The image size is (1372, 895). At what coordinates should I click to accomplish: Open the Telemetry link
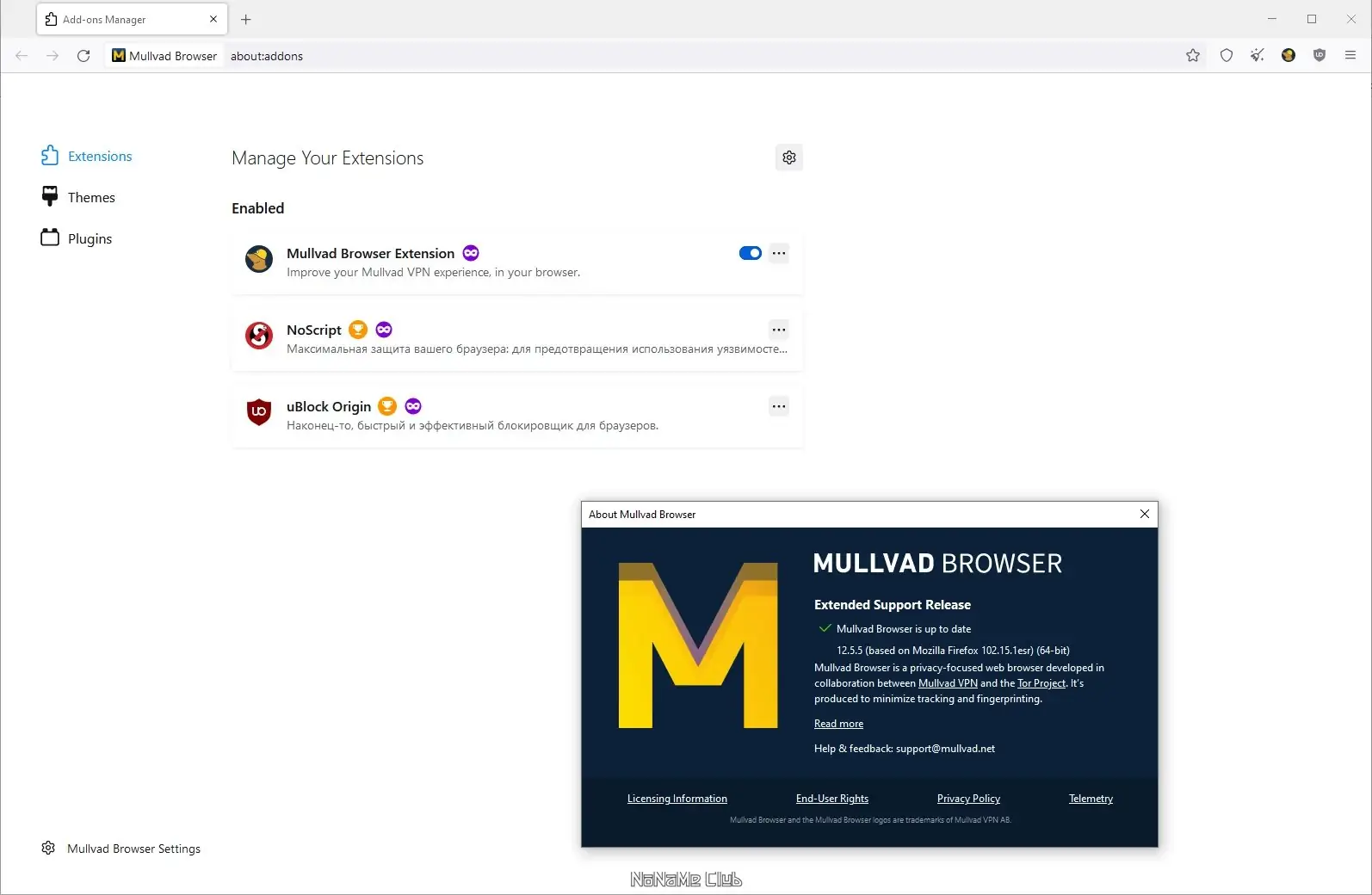pos(1091,799)
